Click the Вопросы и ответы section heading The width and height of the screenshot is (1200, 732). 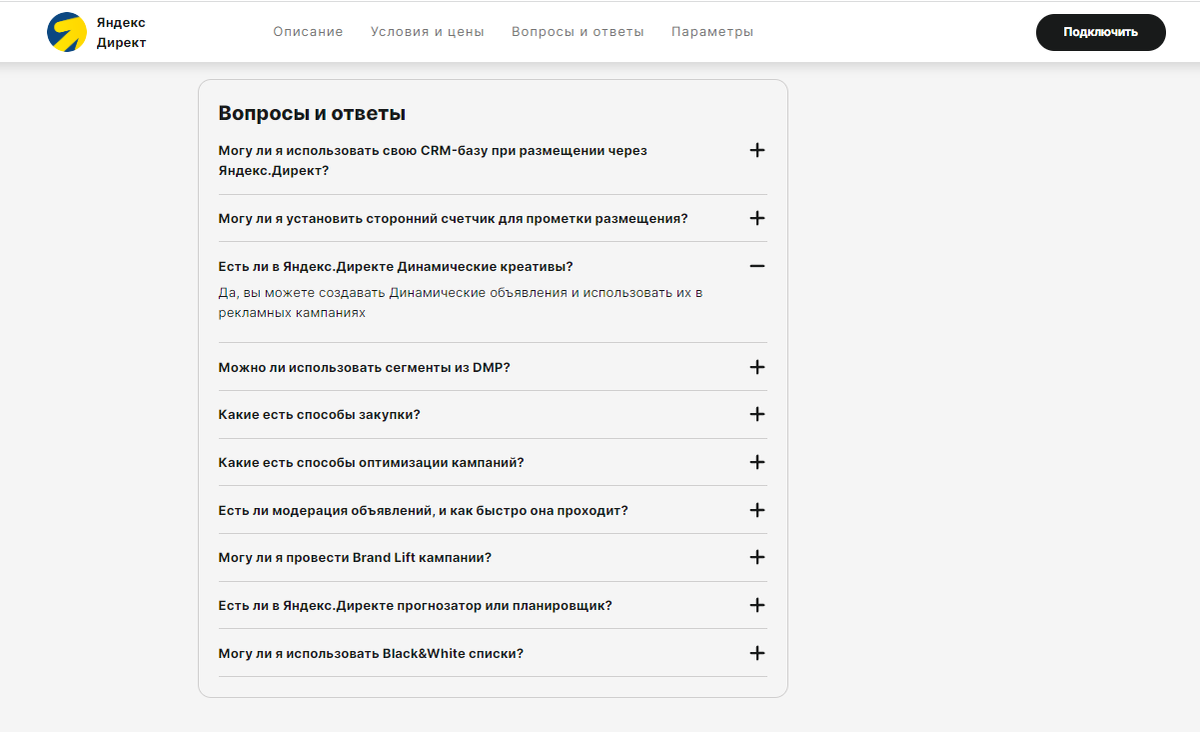[x=312, y=113]
